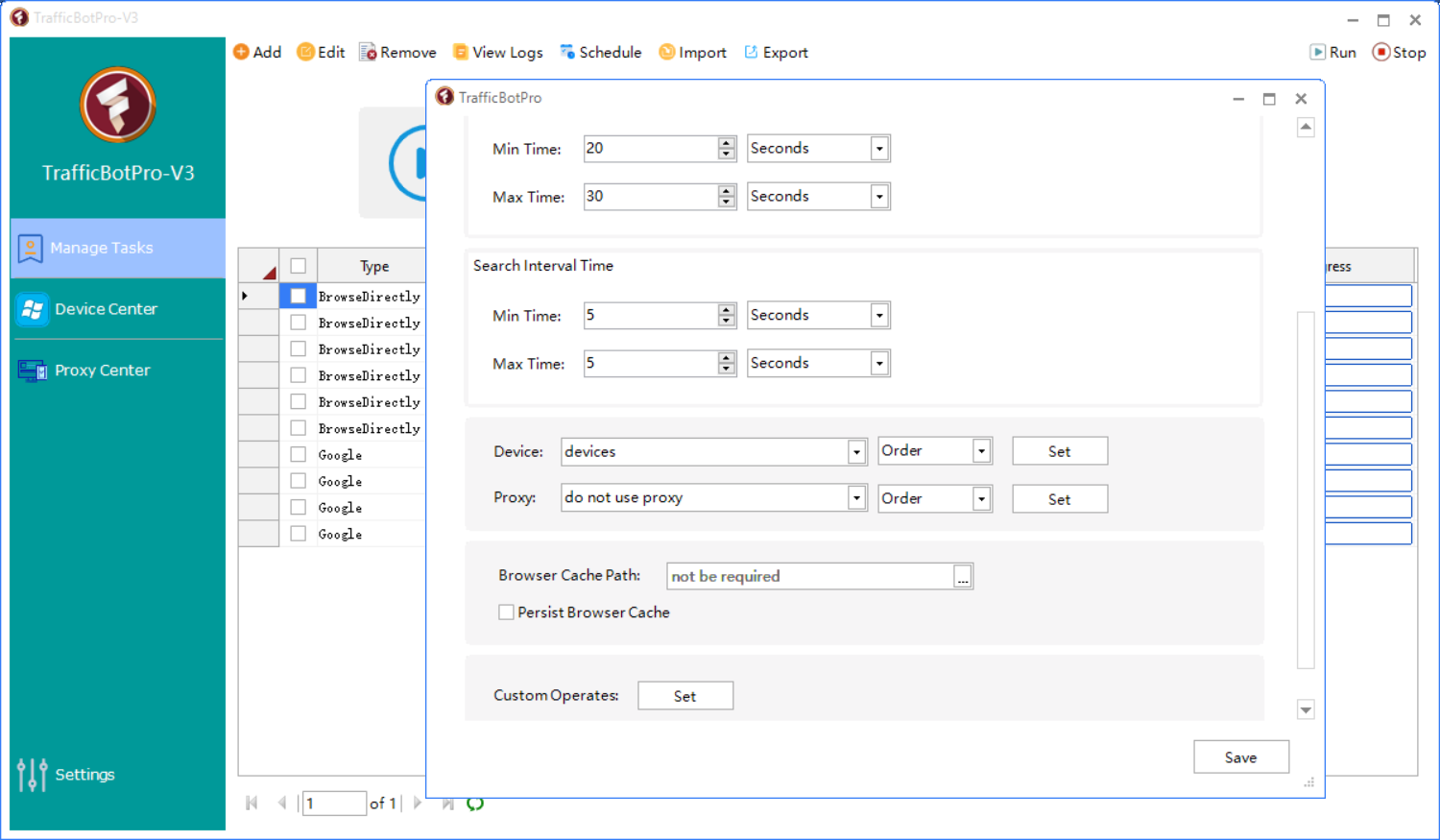This screenshot has height=840, width=1440.
Task: Check the third BrowseDirectly row checkbox
Action: coord(299,348)
